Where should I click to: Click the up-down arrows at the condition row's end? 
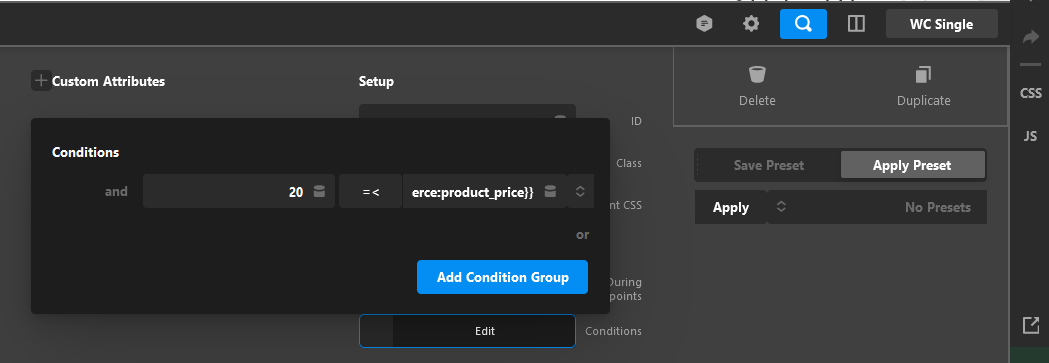pos(580,192)
